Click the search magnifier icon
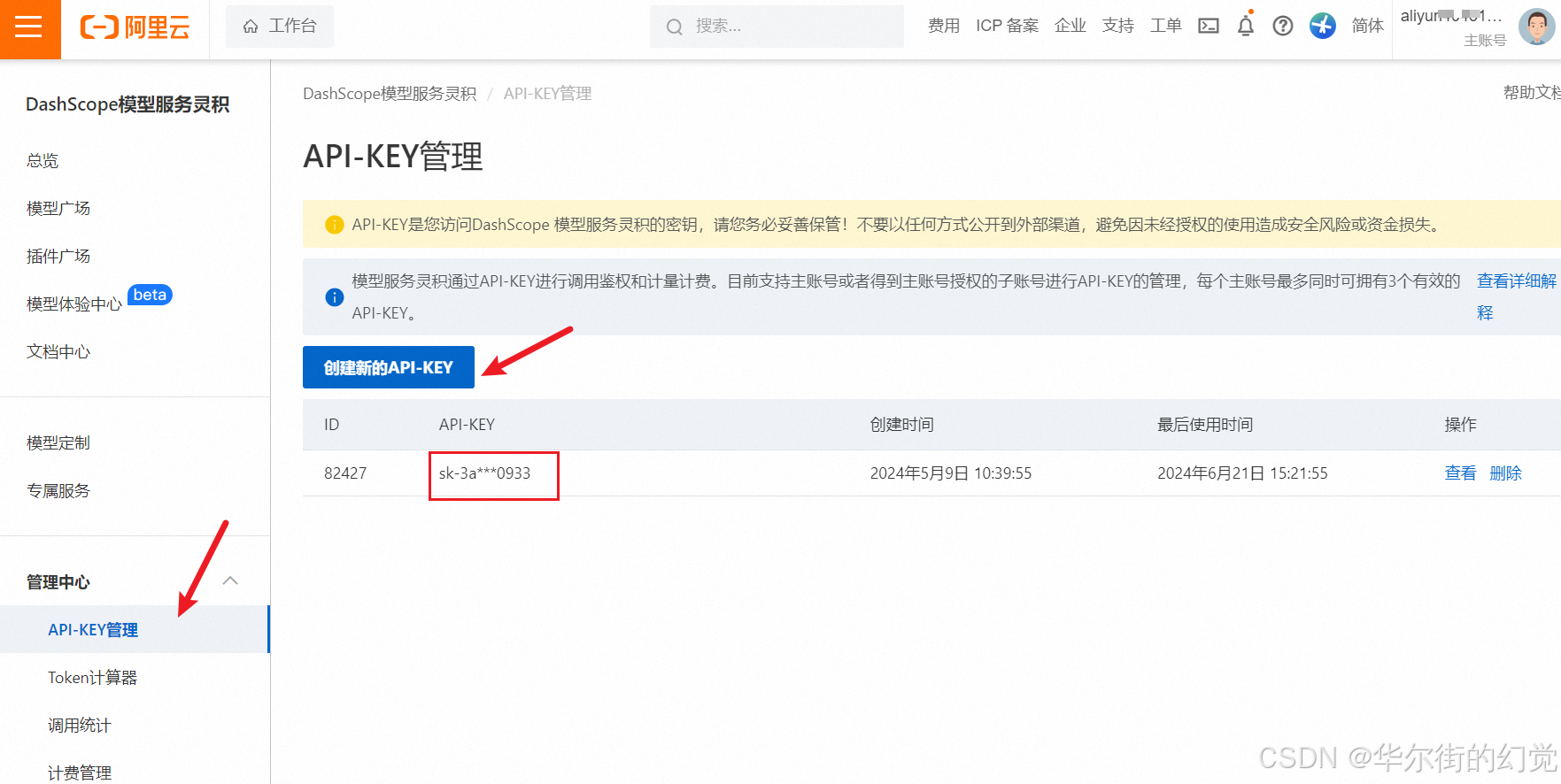1561x784 pixels. (675, 27)
